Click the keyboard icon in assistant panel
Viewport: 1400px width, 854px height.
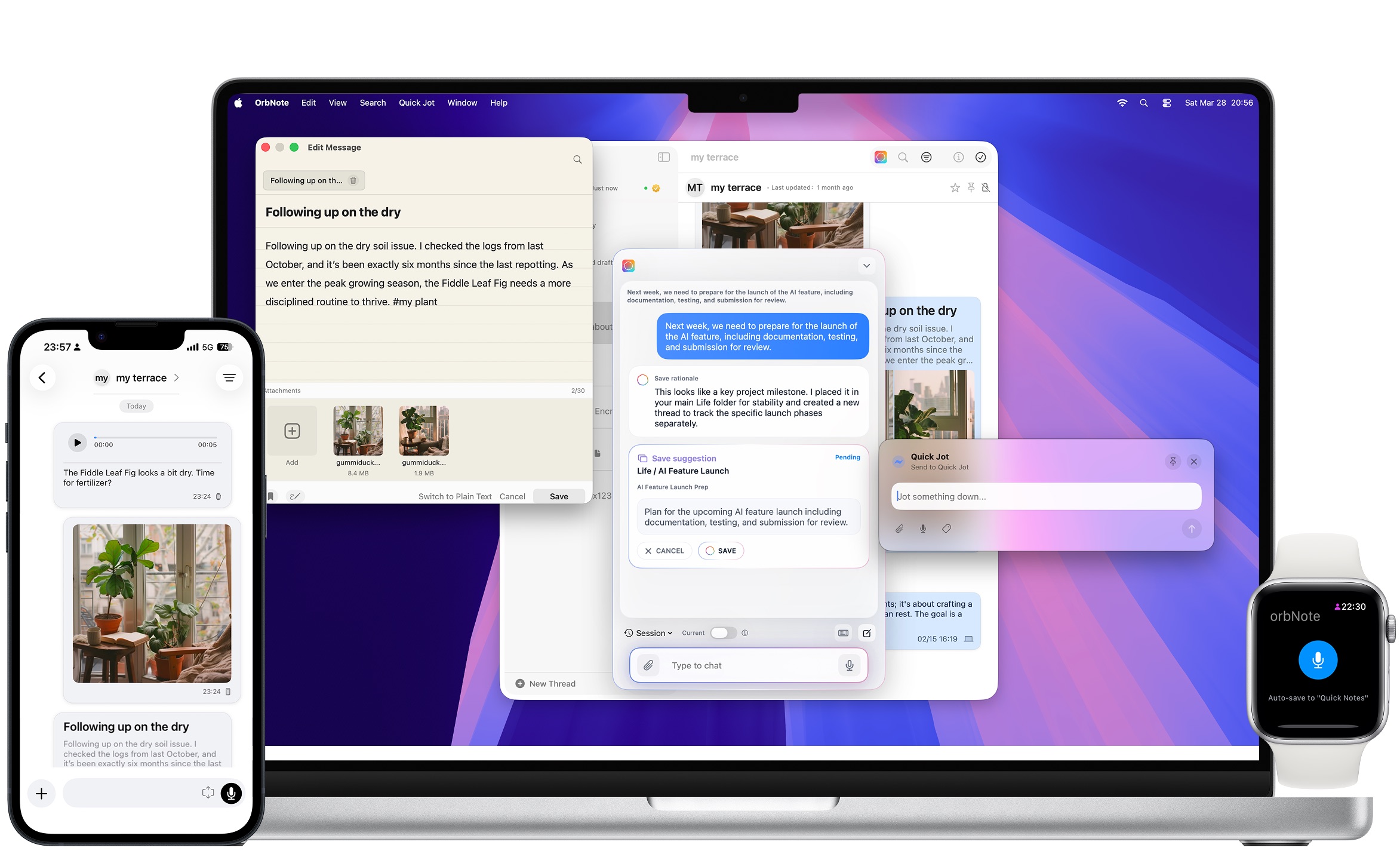(843, 633)
